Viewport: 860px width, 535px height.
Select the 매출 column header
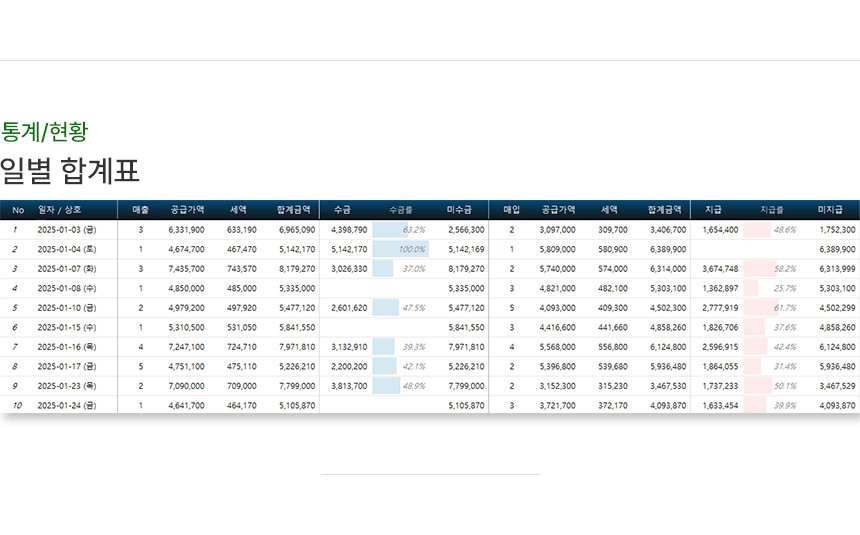click(140, 210)
